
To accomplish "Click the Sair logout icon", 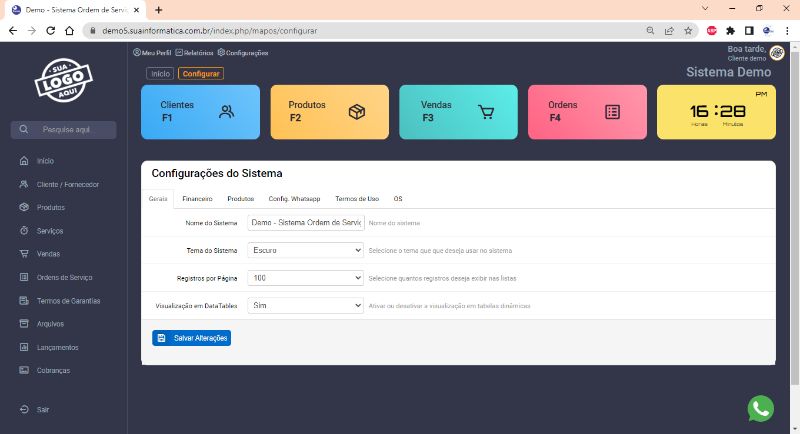I will tap(24, 409).
